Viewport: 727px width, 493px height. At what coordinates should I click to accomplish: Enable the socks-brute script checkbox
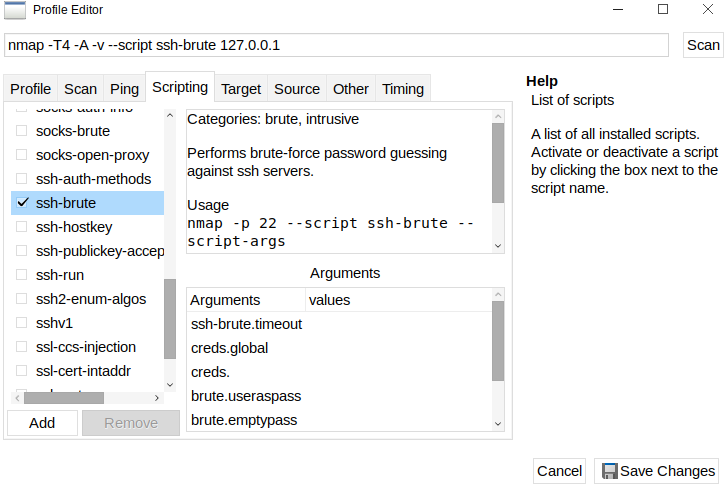22,131
